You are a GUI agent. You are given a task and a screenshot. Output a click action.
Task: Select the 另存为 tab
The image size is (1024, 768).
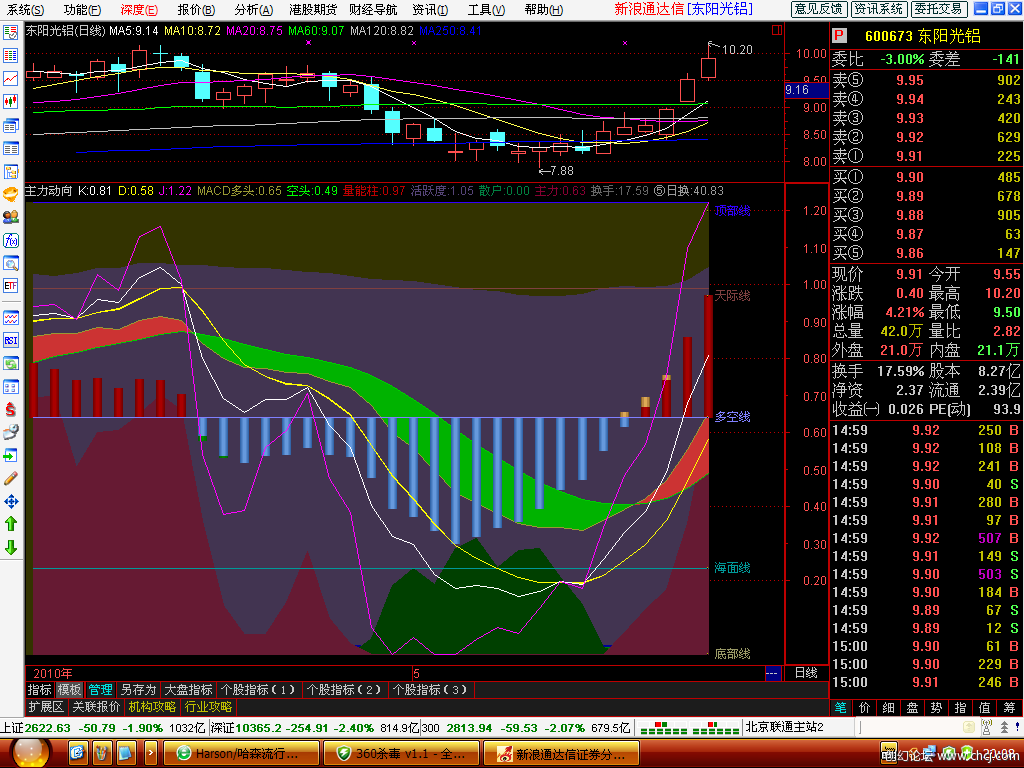coord(138,690)
